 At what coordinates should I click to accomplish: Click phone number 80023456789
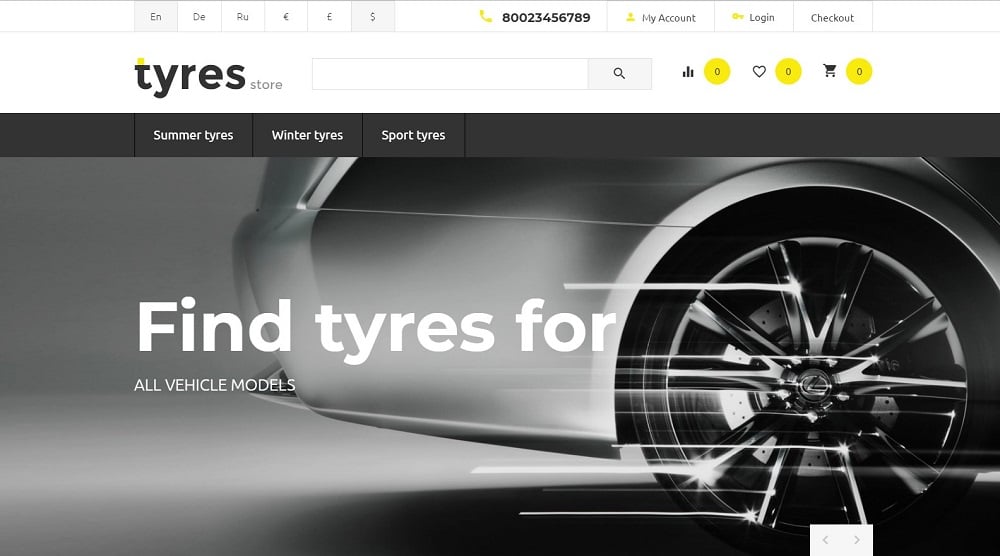pos(546,18)
